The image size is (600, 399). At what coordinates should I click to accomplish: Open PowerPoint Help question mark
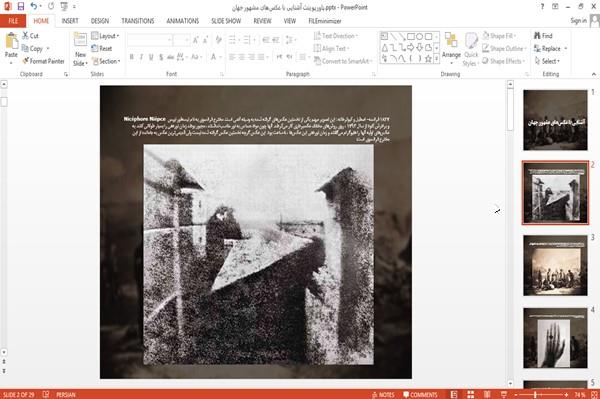click(542, 7)
